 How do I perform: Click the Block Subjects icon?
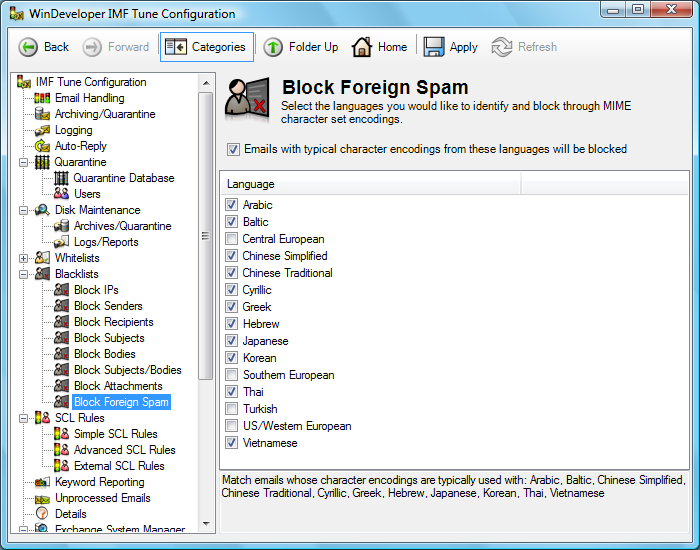pos(61,338)
